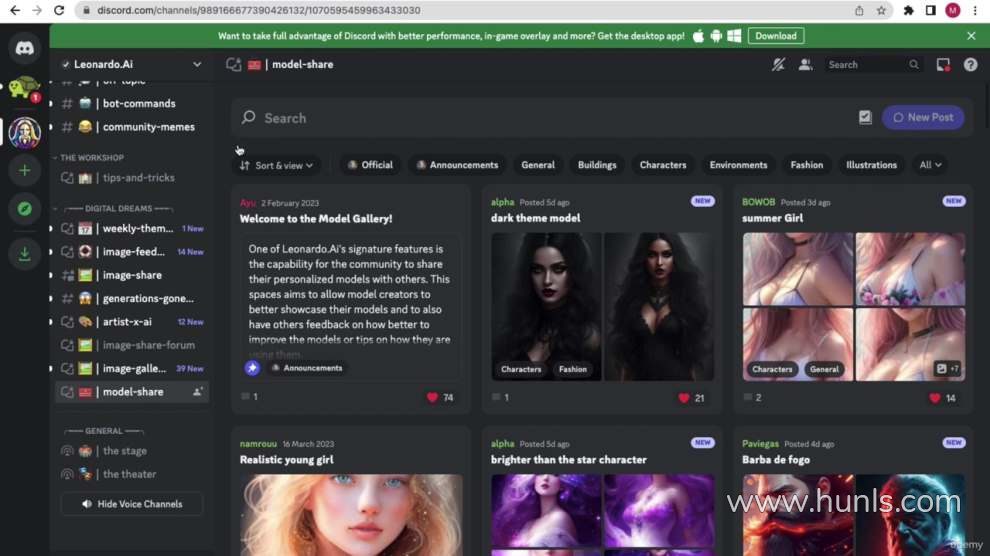Open help question mark icon

[x=970, y=64]
